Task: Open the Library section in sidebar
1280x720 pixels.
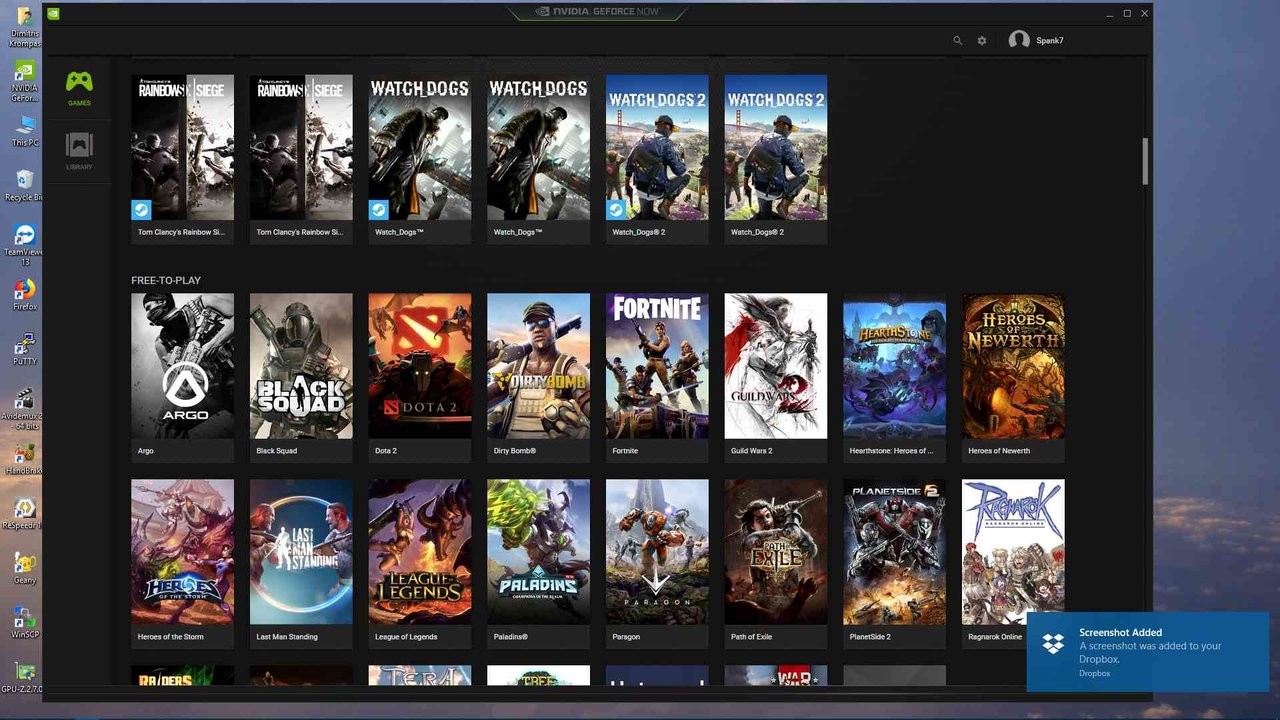Action: coord(79,151)
